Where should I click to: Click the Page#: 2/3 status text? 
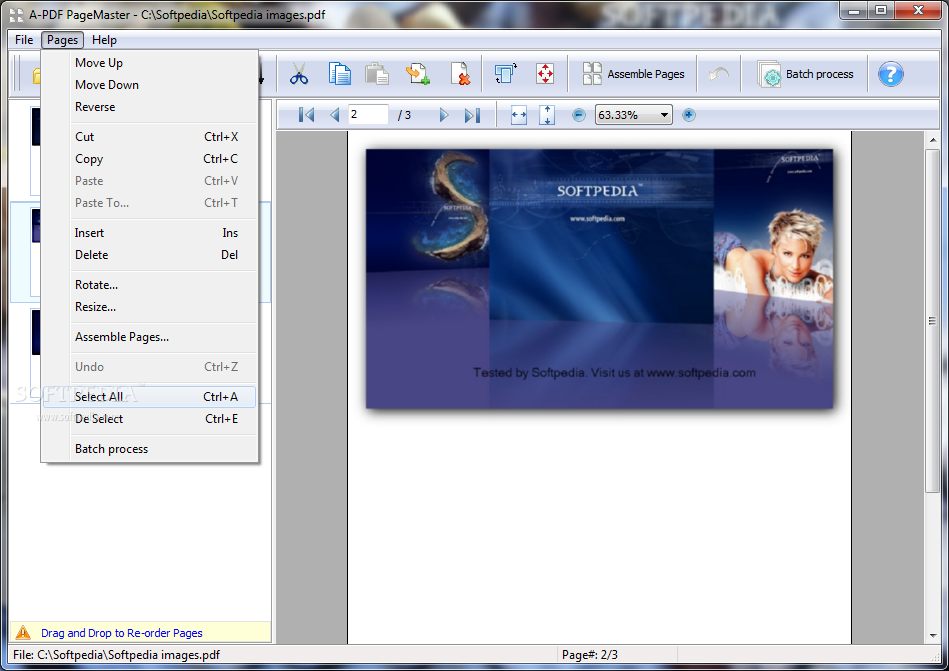[589, 655]
